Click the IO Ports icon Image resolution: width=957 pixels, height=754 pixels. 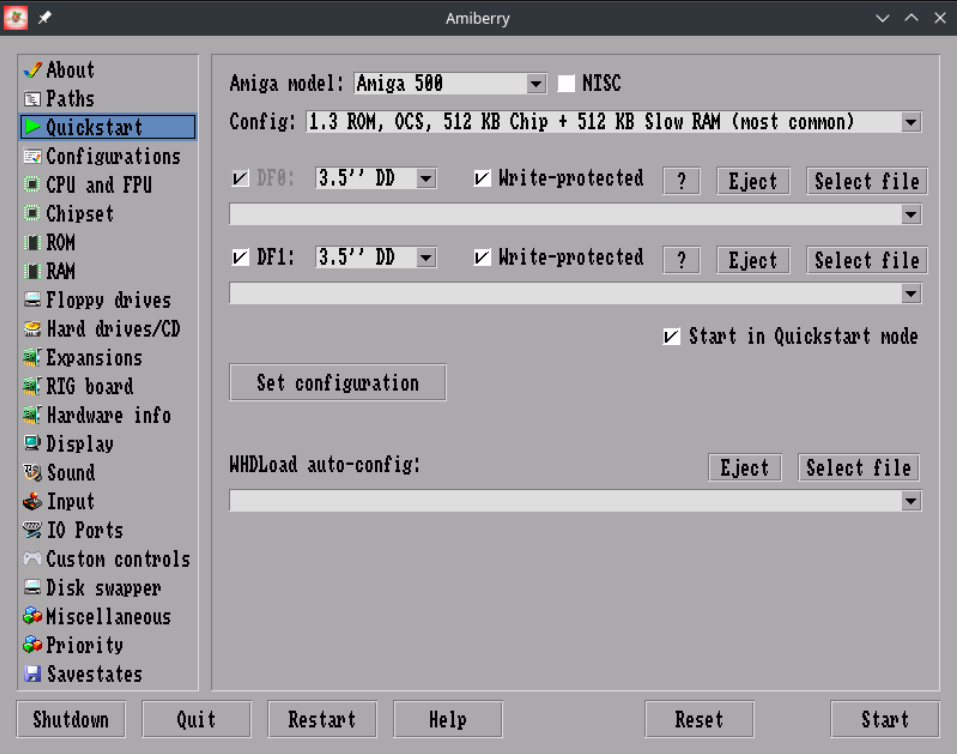(x=32, y=530)
